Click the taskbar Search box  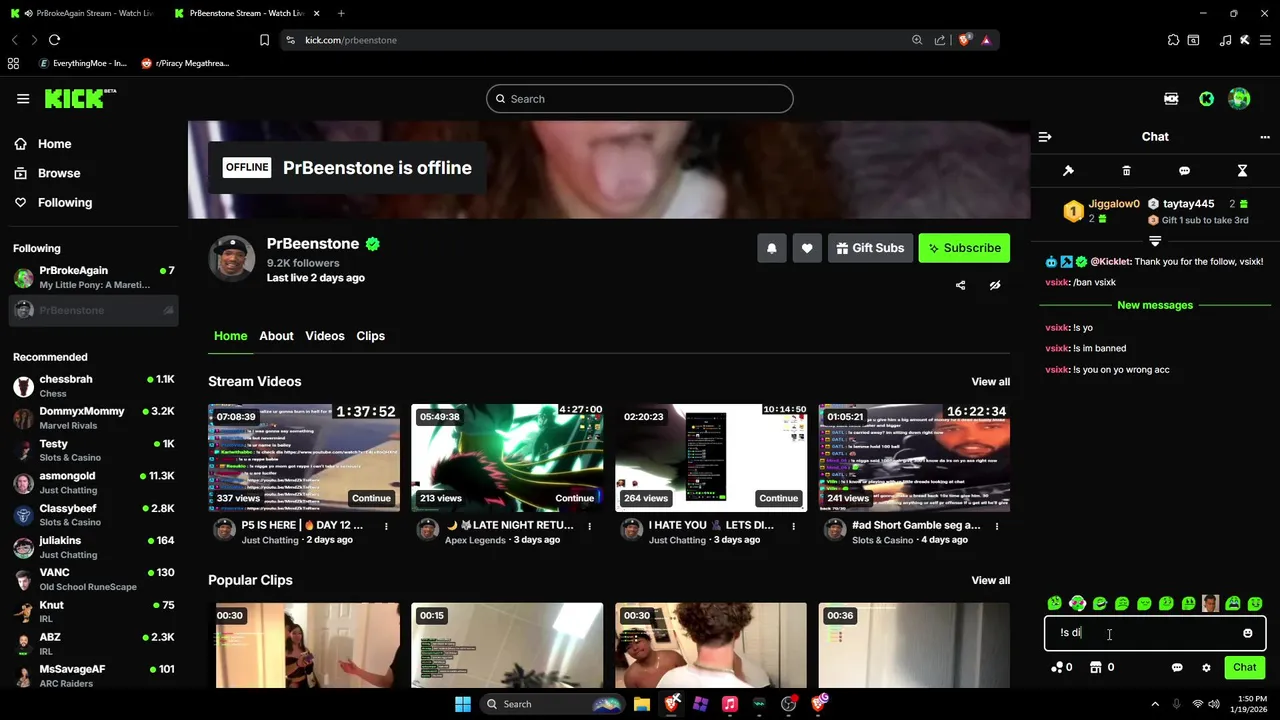click(x=552, y=704)
